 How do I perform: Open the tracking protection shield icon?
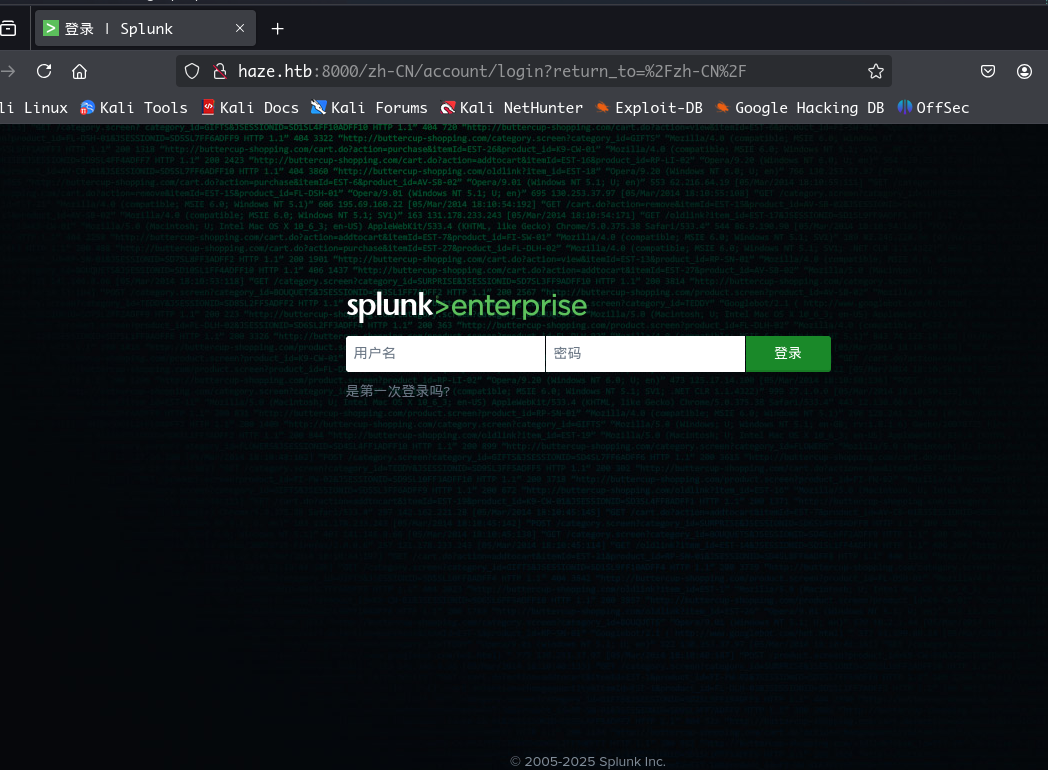[192, 71]
